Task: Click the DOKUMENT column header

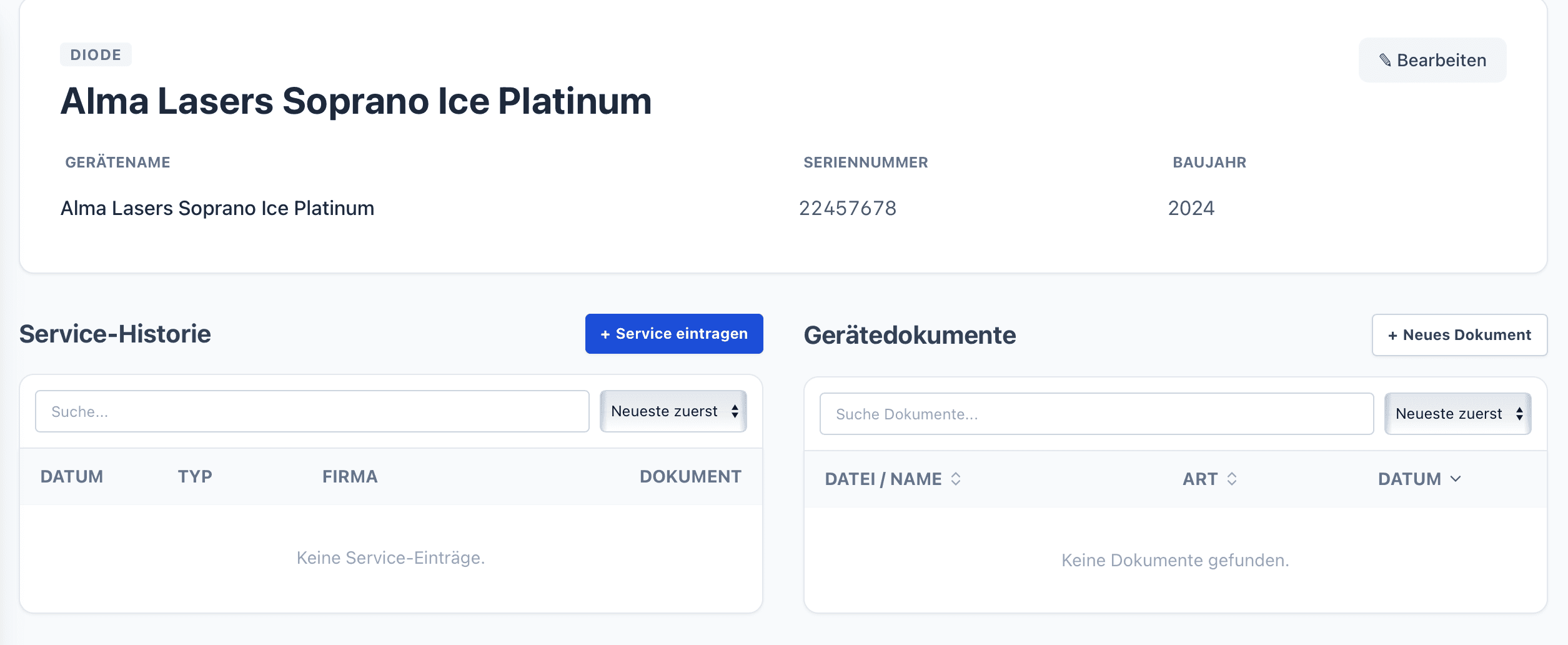Action: click(690, 477)
